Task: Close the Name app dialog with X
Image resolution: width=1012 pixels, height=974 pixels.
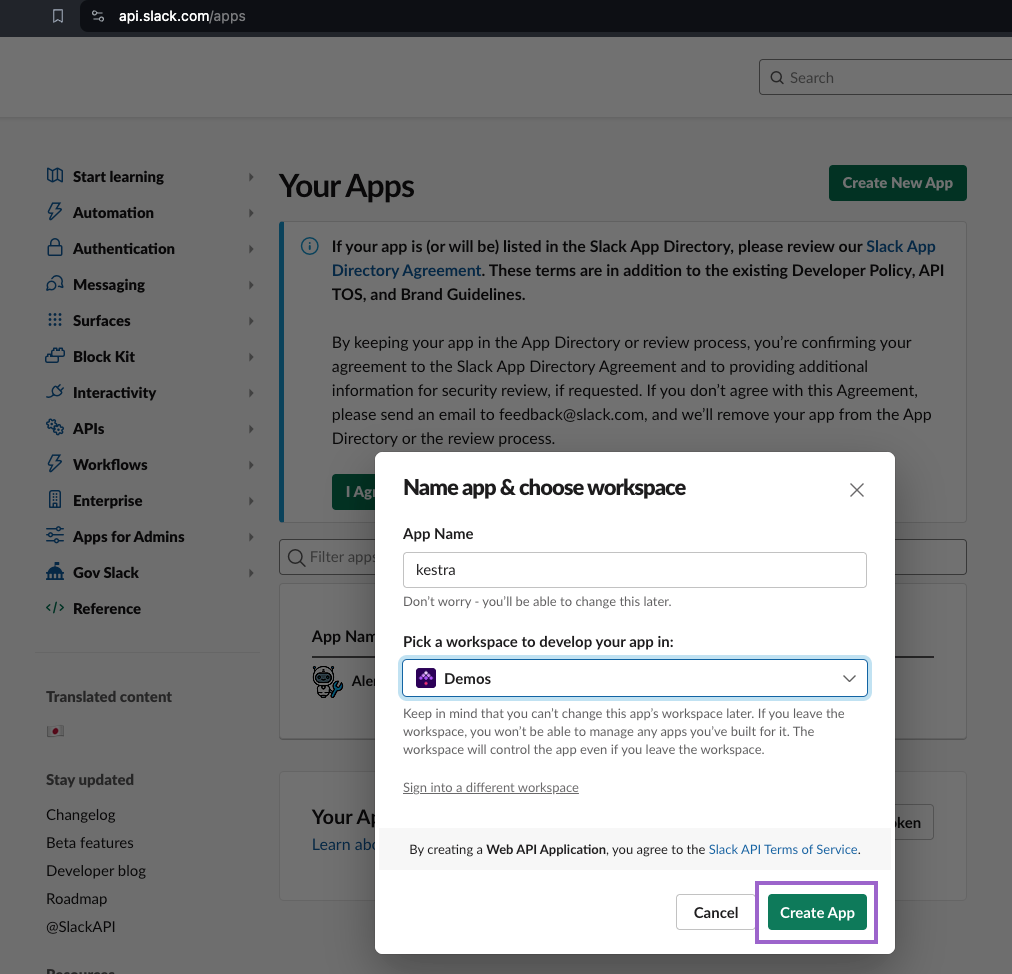Action: tap(856, 490)
